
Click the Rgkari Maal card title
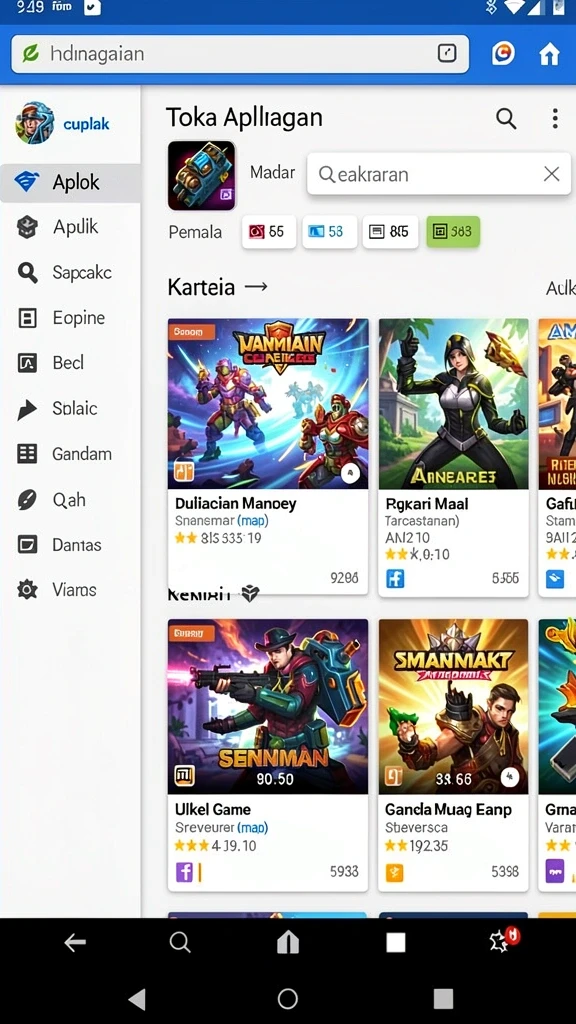click(427, 504)
